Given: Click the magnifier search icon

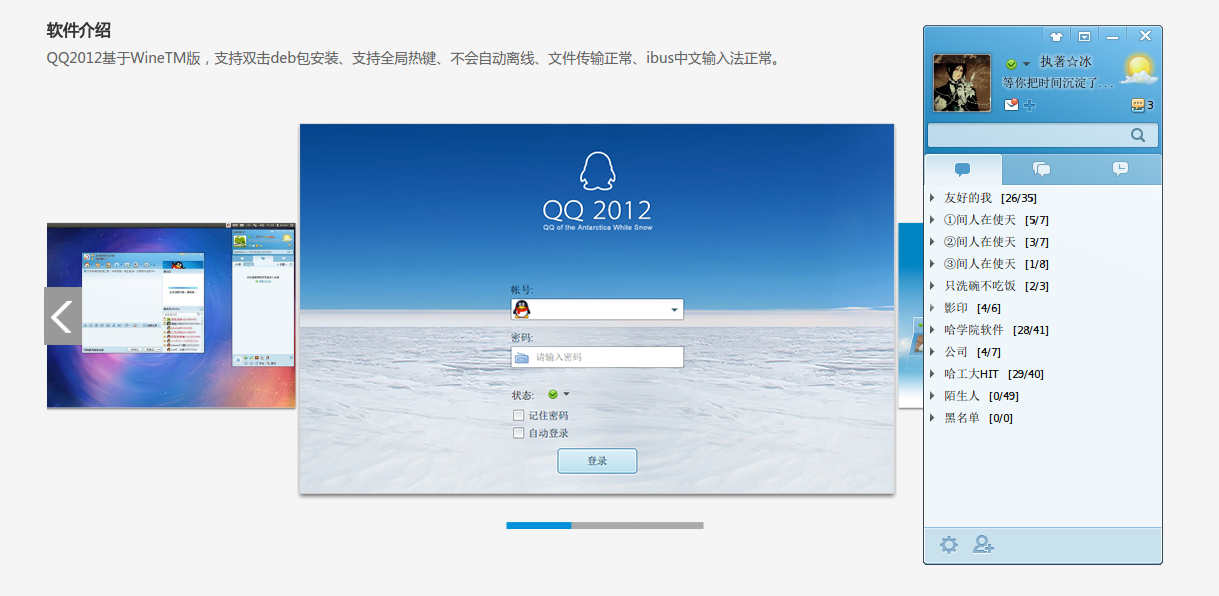Looking at the screenshot, I should pos(1138,135).
